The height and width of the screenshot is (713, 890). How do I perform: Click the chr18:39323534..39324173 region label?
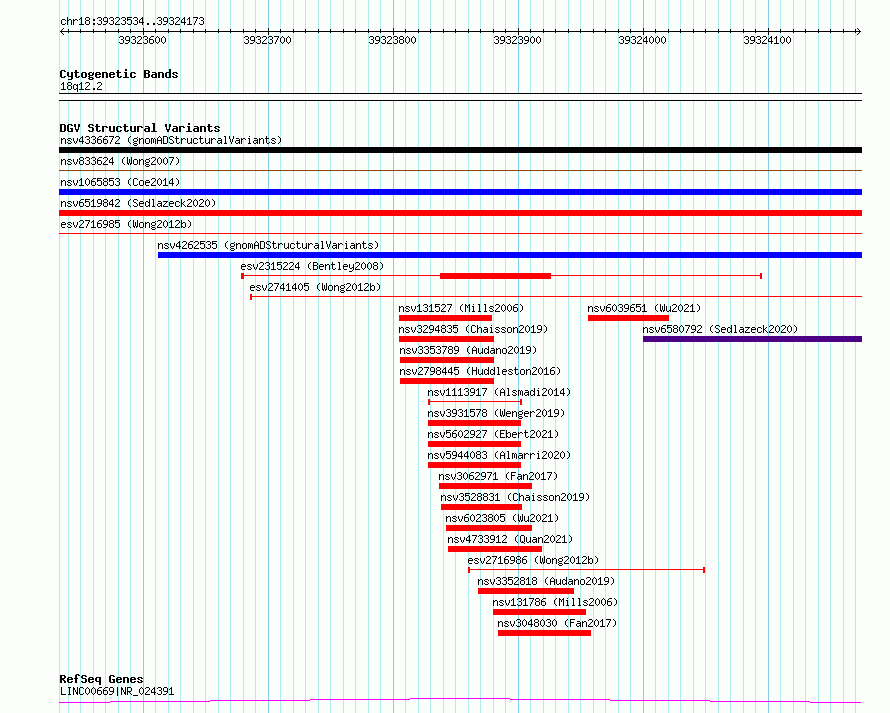(132, 21)
